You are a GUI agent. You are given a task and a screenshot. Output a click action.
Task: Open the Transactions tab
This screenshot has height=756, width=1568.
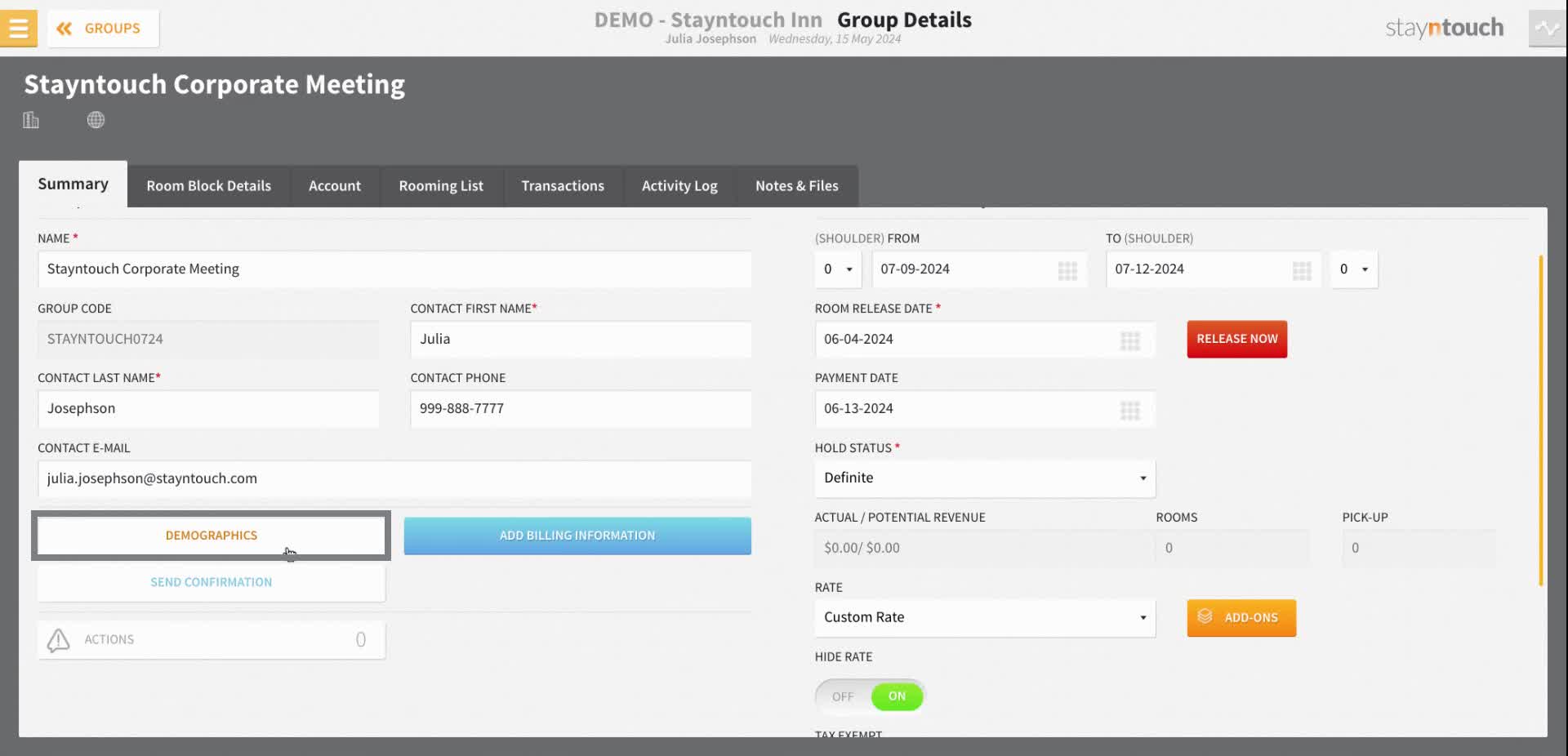563,186
